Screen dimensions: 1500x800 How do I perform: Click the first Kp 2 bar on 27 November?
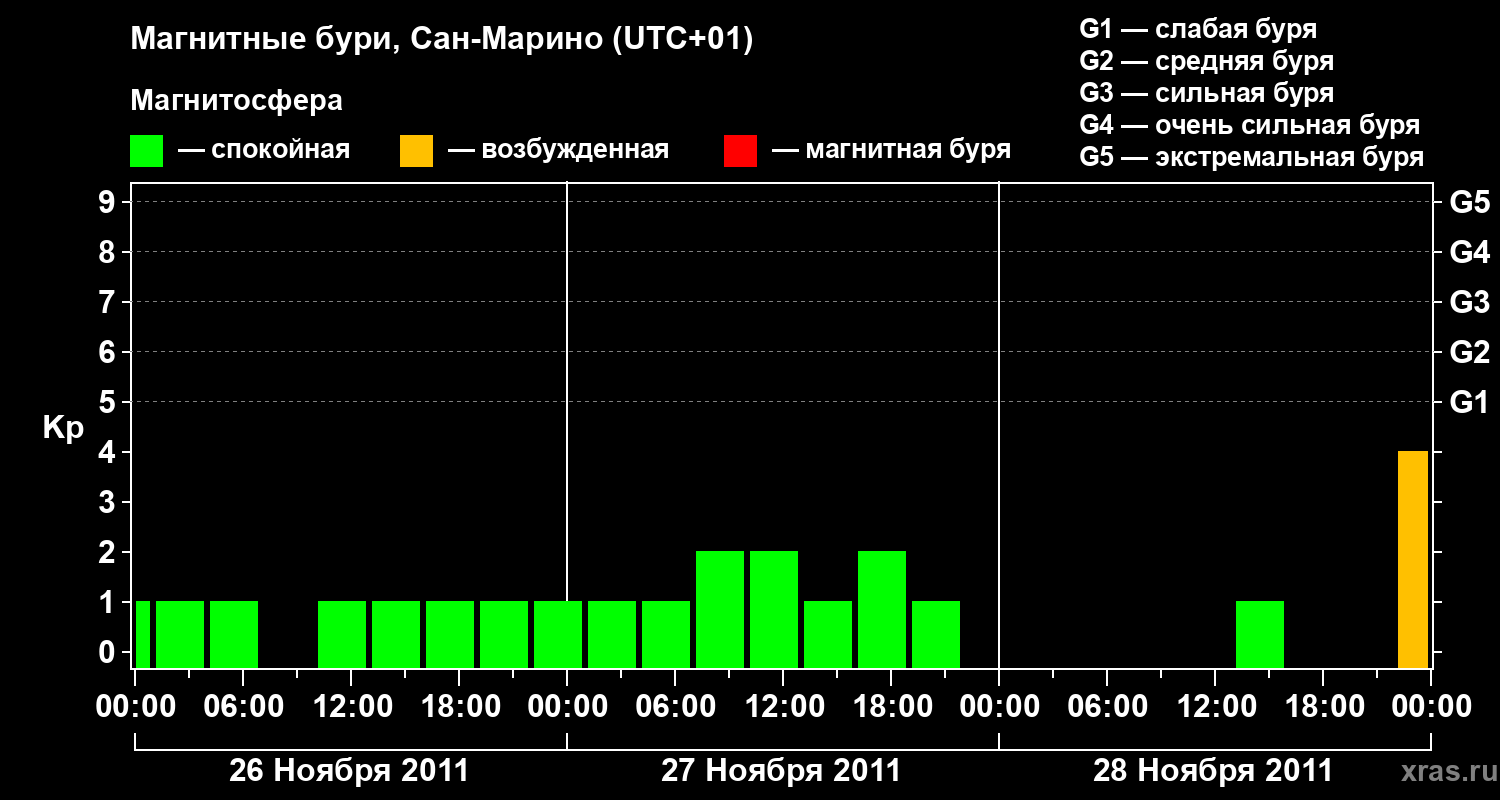720,609
